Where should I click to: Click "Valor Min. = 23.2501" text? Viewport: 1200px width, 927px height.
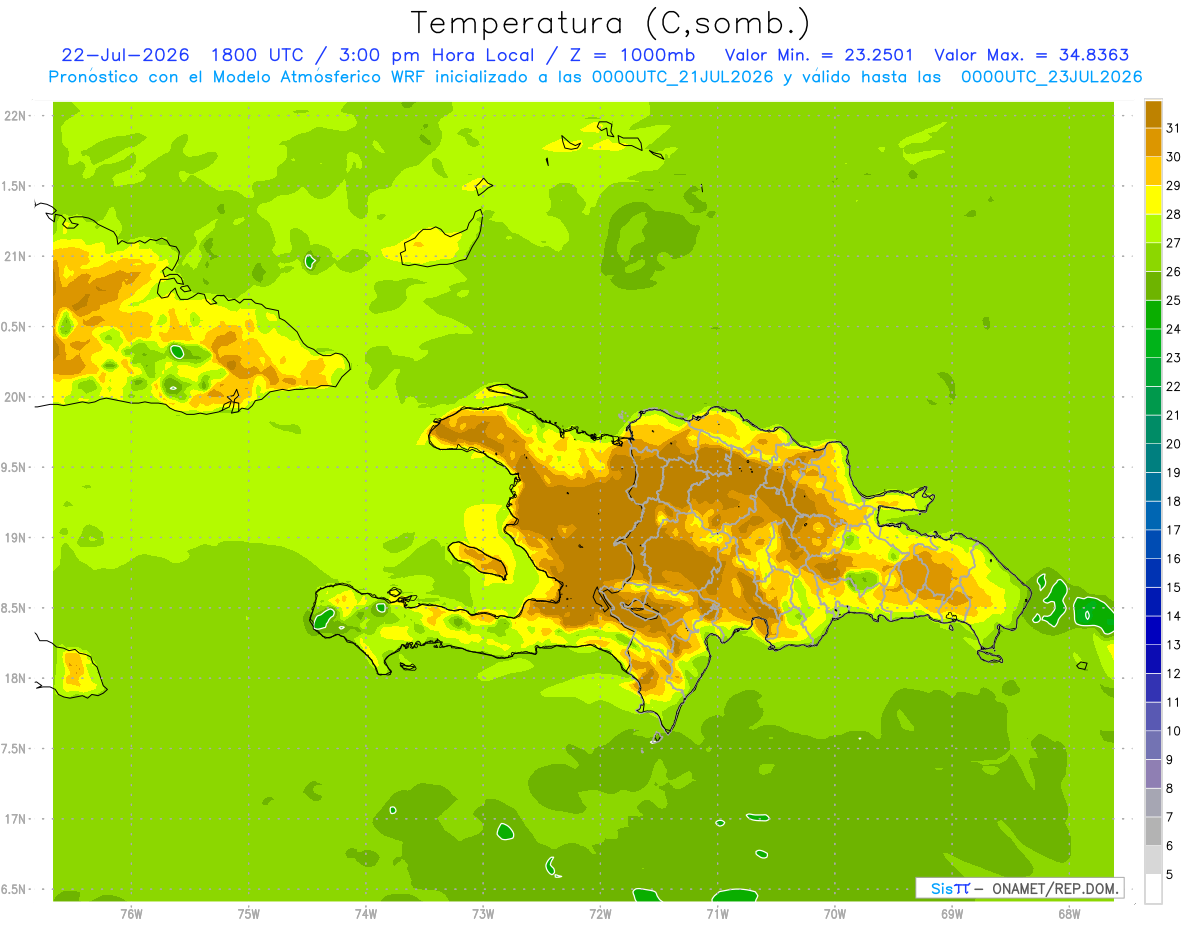819,55
